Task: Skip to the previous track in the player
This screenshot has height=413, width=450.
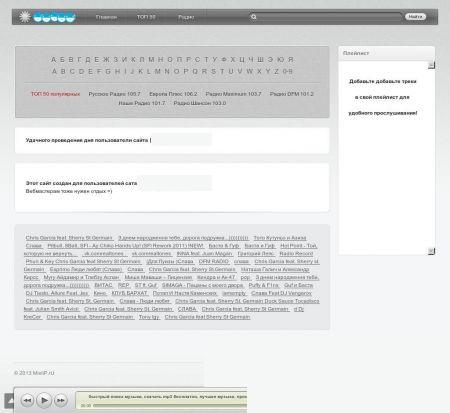Action: (27, 400)
